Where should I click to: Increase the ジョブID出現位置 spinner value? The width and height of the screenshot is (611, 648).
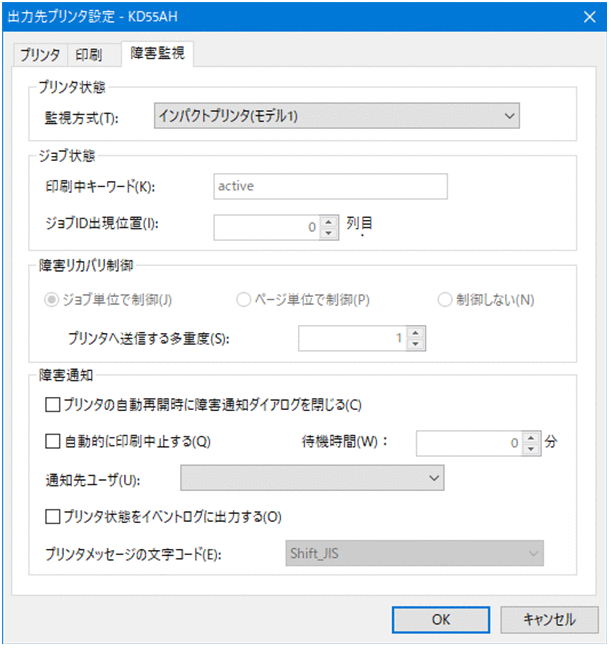pyautogui.click(x=330, y=221)
